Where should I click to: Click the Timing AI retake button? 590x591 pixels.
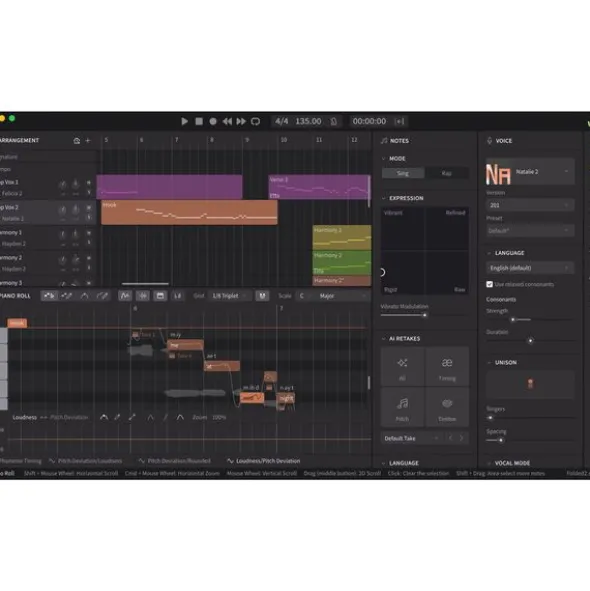click(x=447, y=367)
